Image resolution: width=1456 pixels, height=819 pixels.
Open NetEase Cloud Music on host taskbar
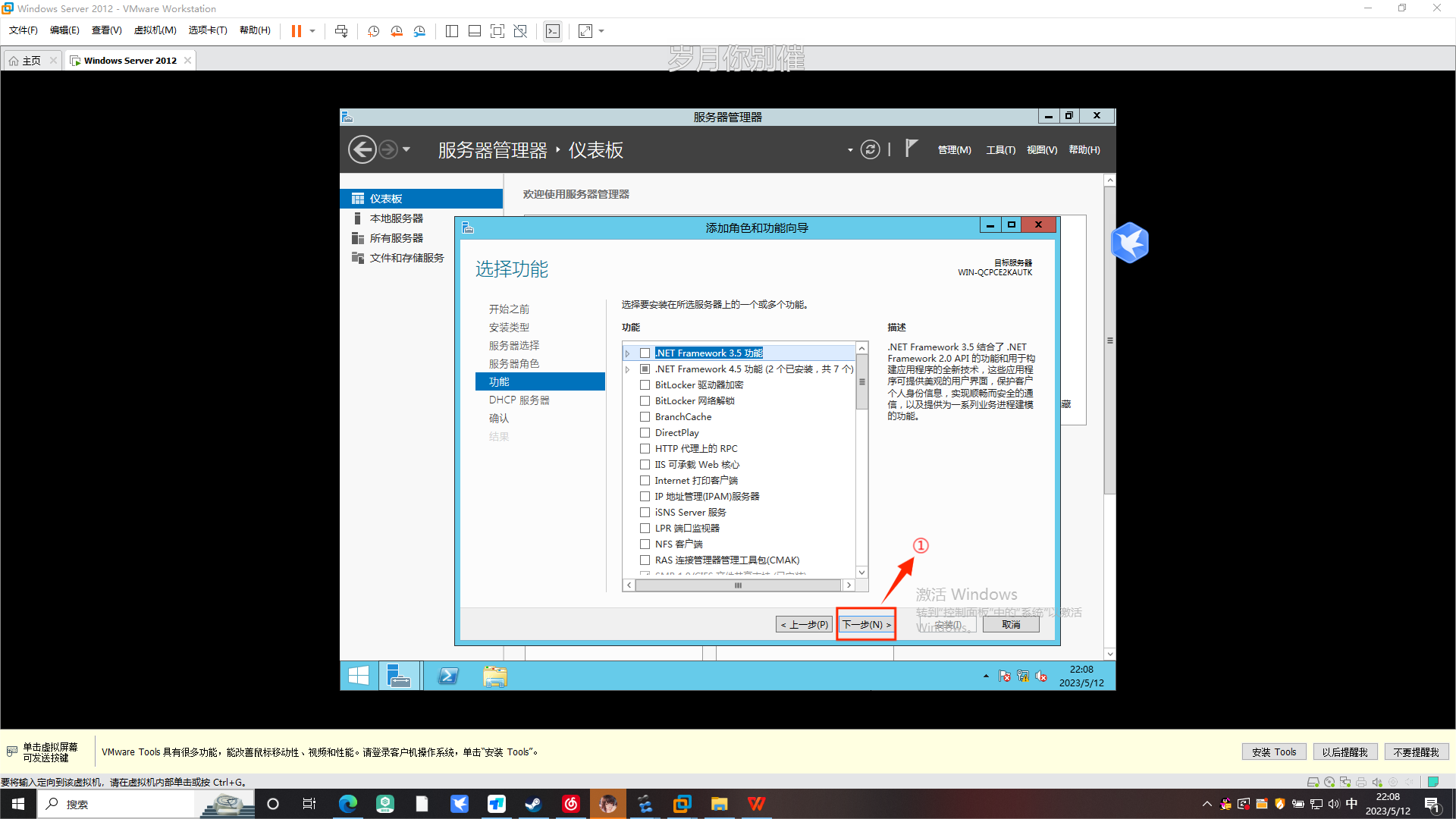571,804
